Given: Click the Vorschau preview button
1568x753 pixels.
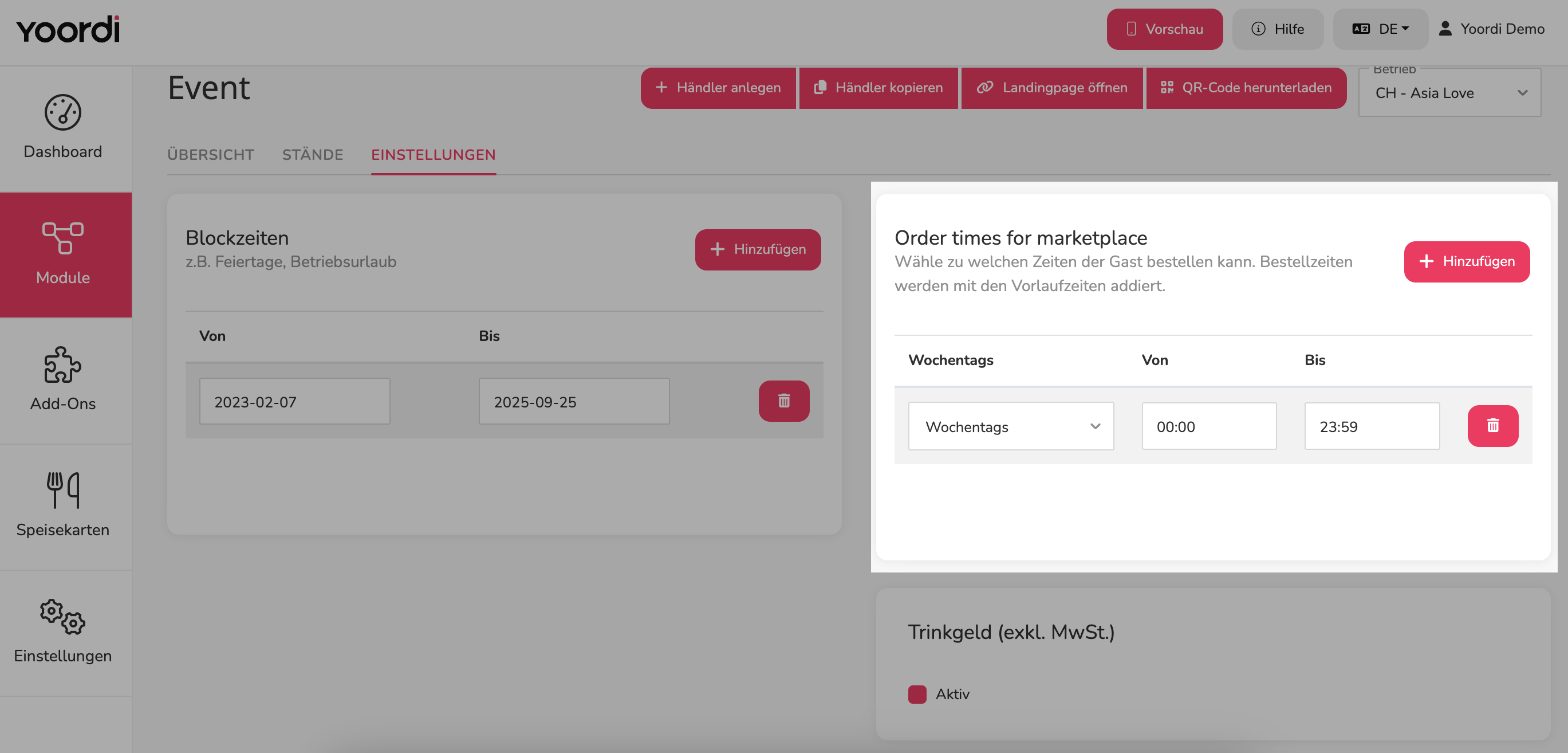Looking at the screenshot, I should pyautogui.click(x=1164, y=29).
